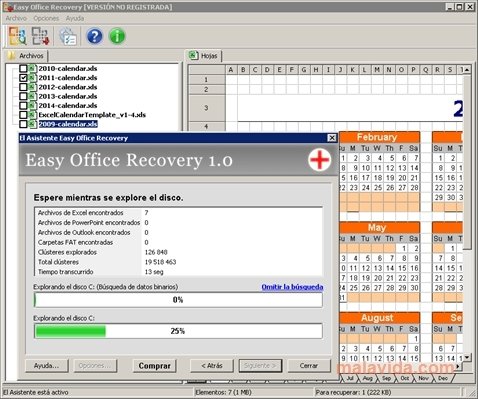Click the < Atrás button

coord(212,366)
